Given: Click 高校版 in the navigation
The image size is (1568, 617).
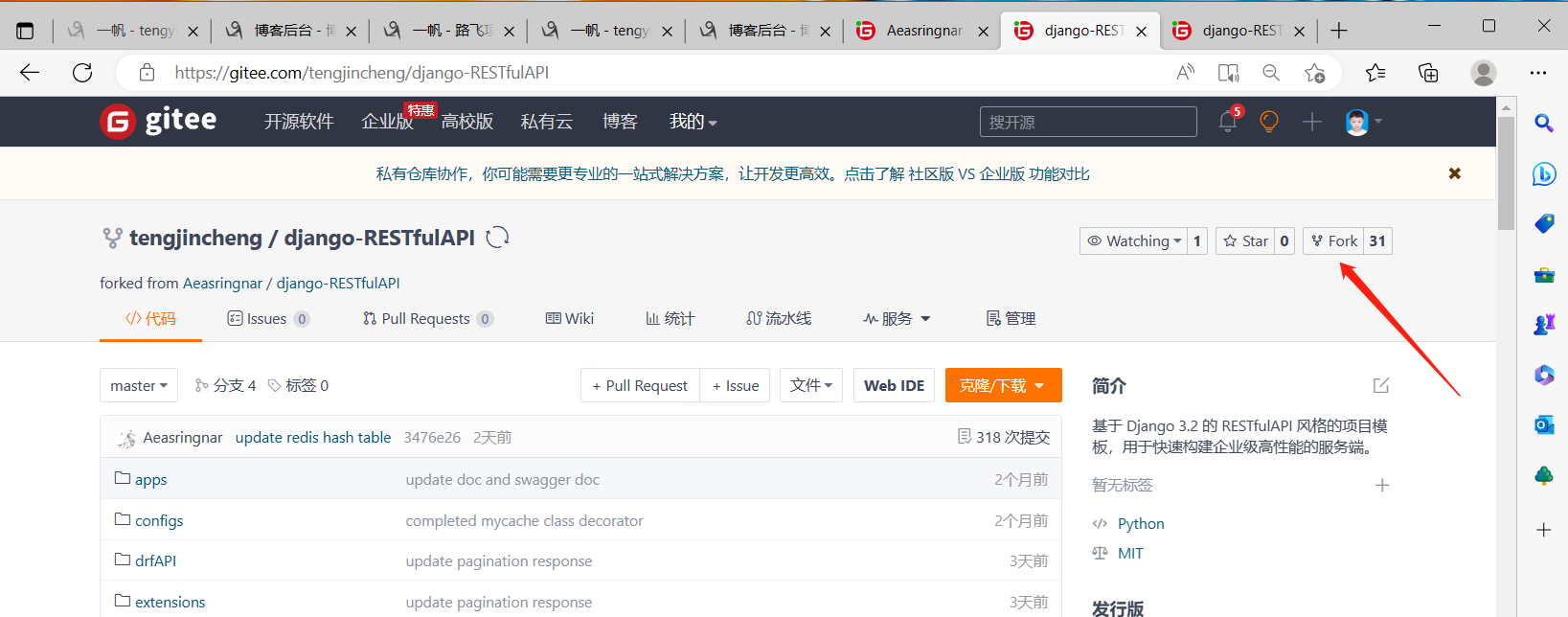Looking at the screenshot, I should [467, 122].
